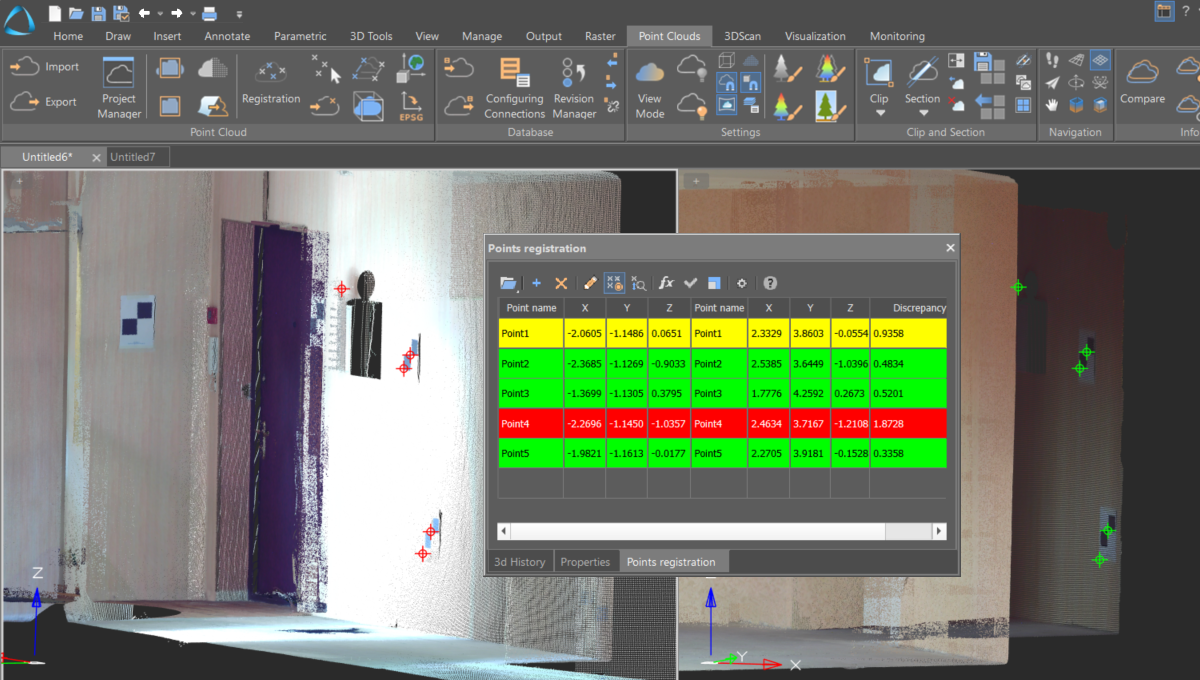Click the fx calculate icon in dialog
Screen dimensions: 1200x680
click(666, 284)
